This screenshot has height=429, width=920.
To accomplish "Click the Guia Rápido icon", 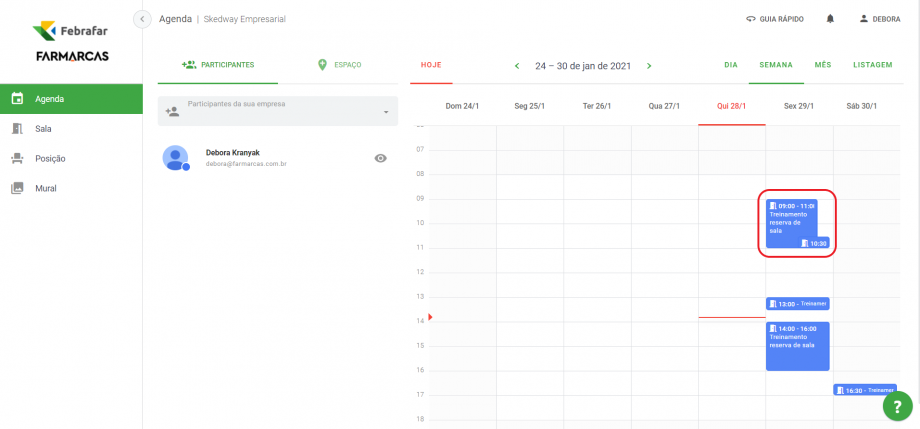I will (x=751, y=19).
